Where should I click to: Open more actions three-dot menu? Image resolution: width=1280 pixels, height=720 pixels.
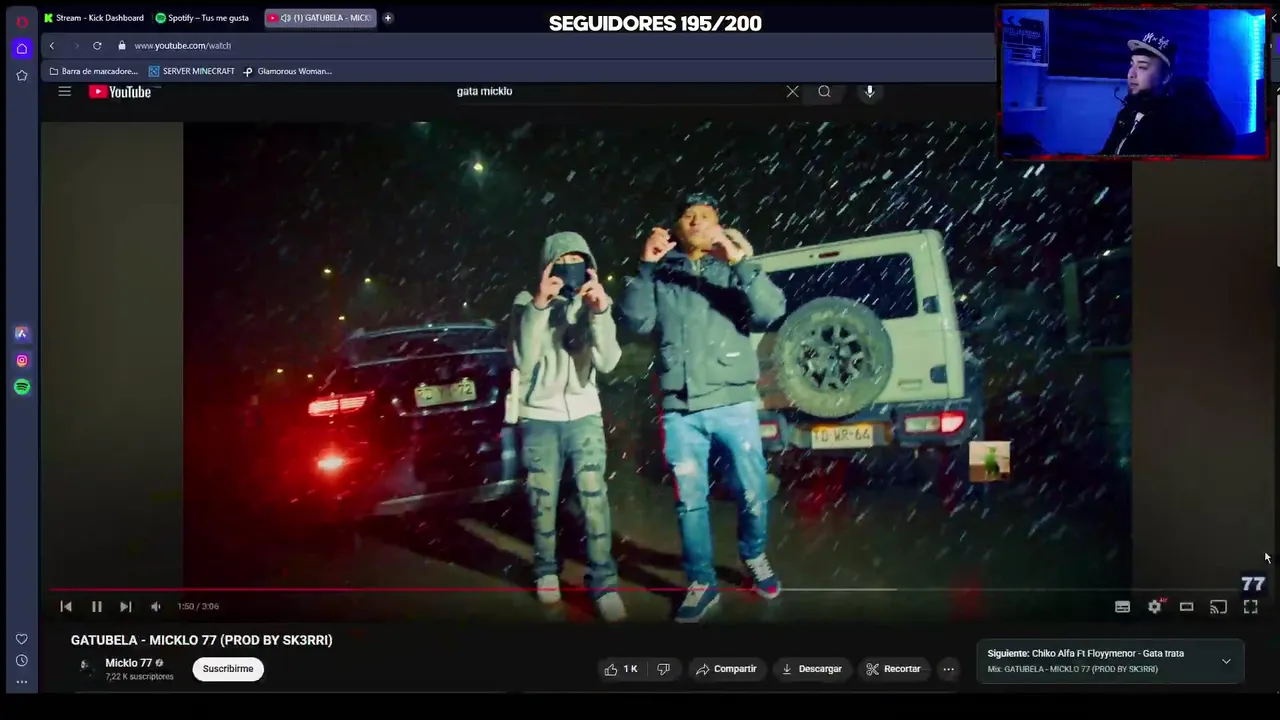[x=948, y=669]
